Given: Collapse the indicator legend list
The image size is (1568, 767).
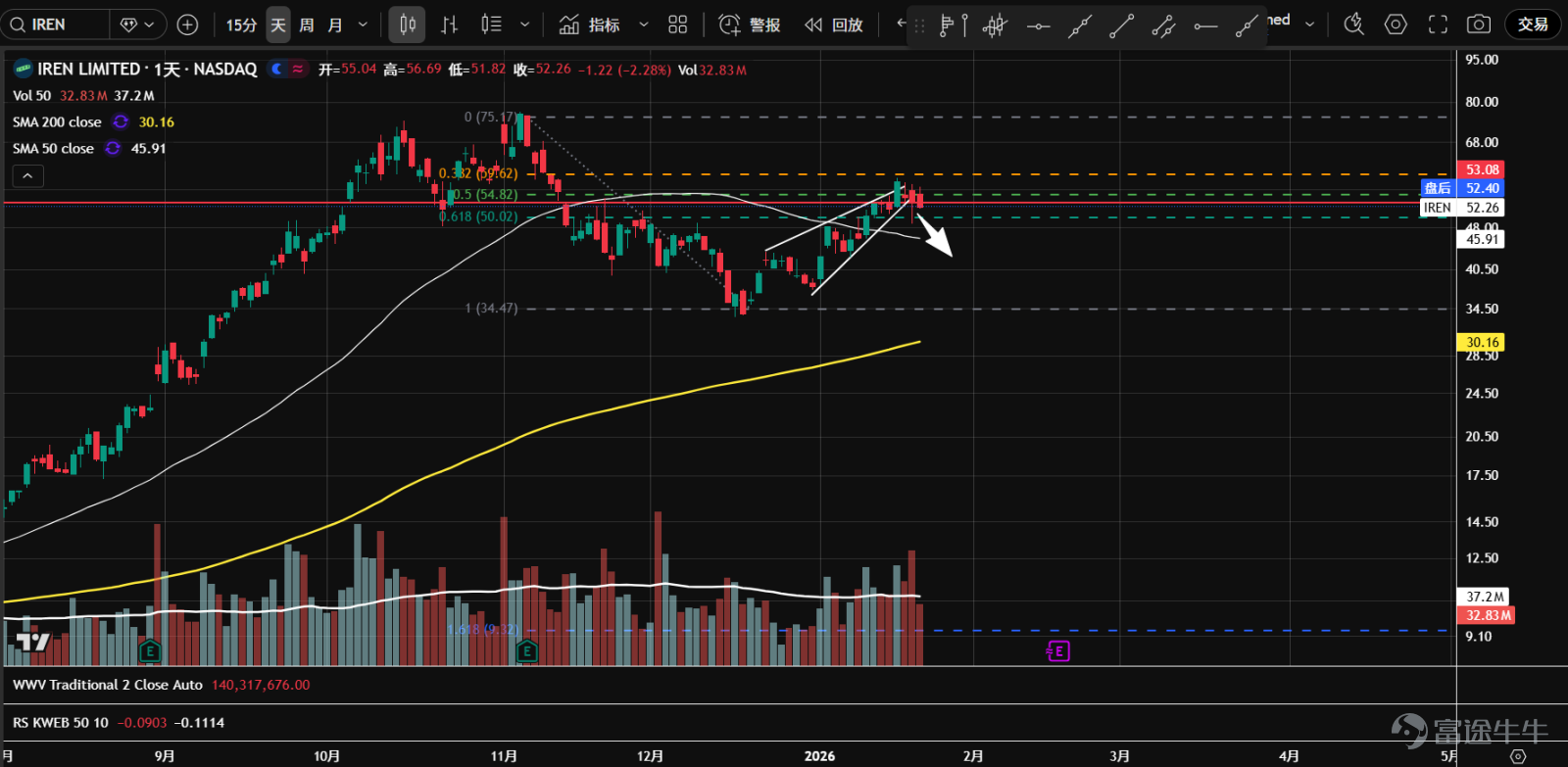Looking at the screenshot, I should tap(27, 176).
